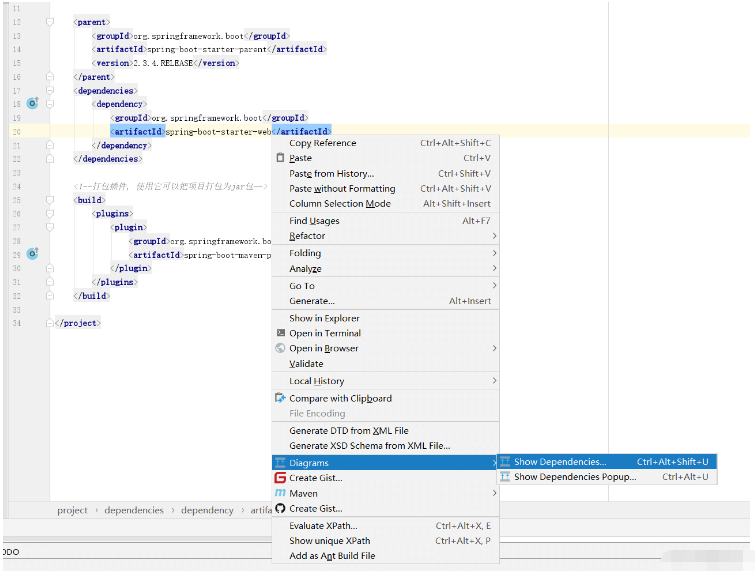
Task: Toggle closing build tag fold on line 32
Action: click(50, 296)
